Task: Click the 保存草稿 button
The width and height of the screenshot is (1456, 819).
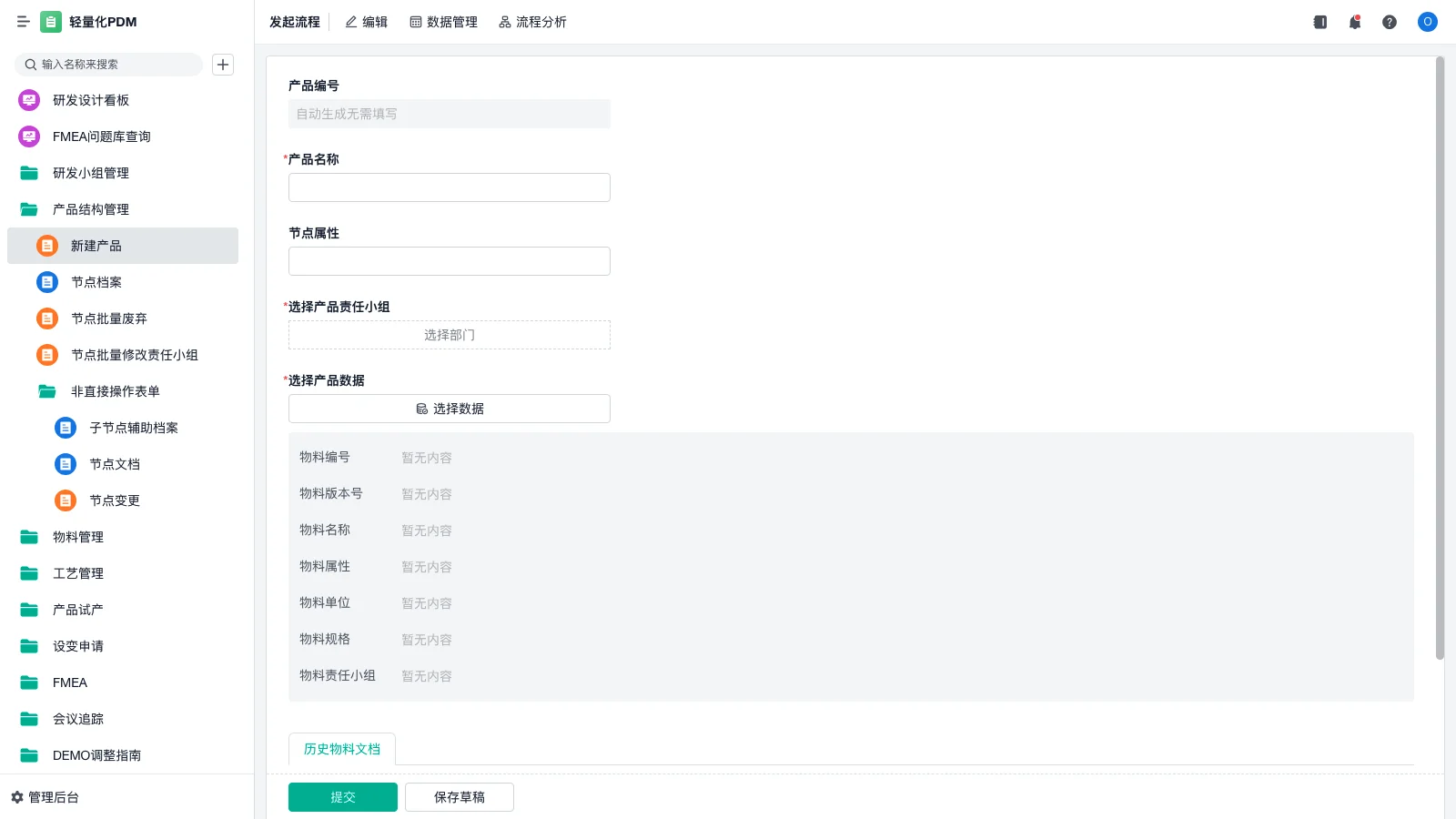Action: tap(460, 797)
